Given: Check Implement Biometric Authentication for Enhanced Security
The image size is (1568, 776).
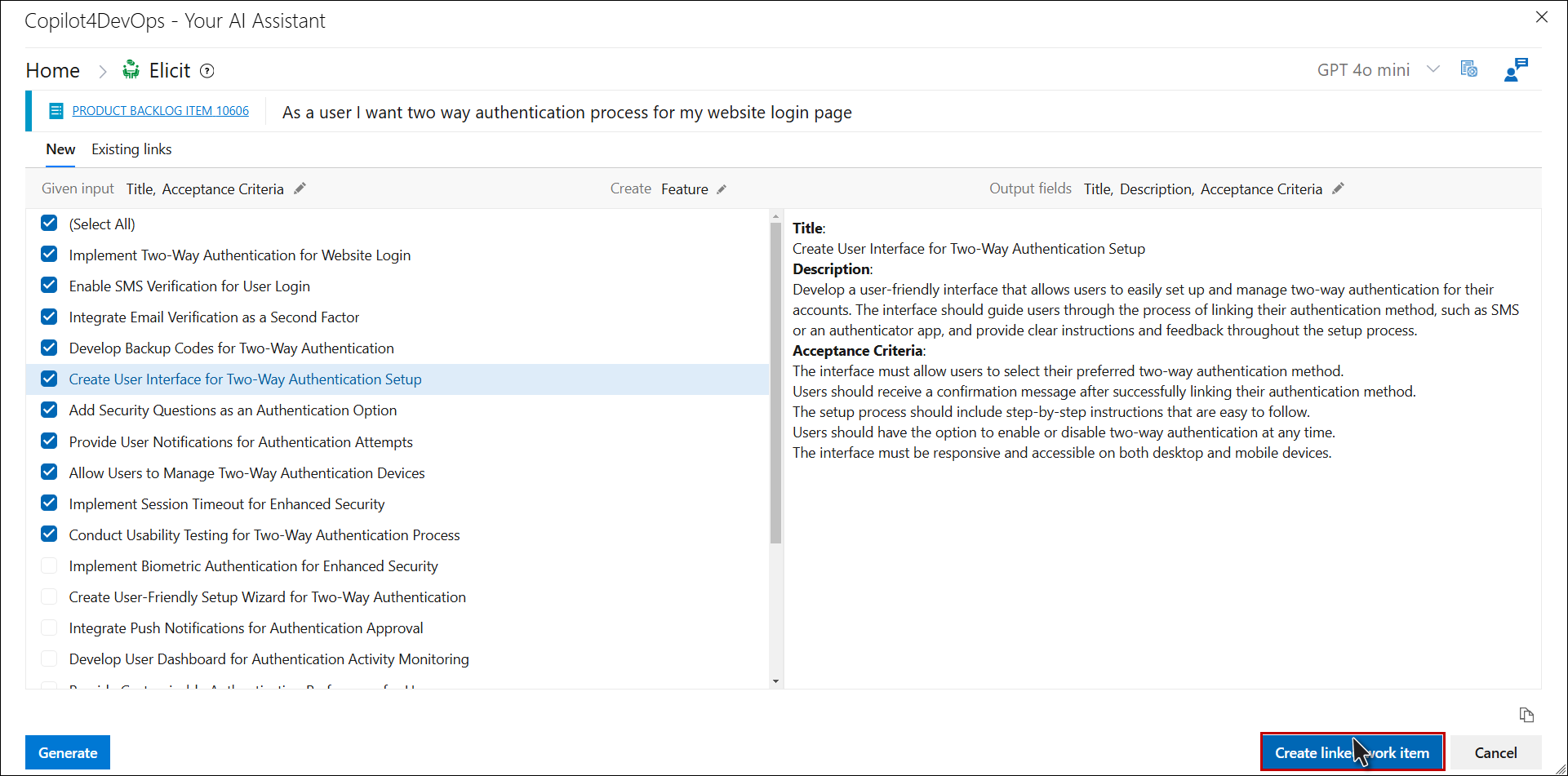Looking at the screenshot, I should click(x=49, y=565).
